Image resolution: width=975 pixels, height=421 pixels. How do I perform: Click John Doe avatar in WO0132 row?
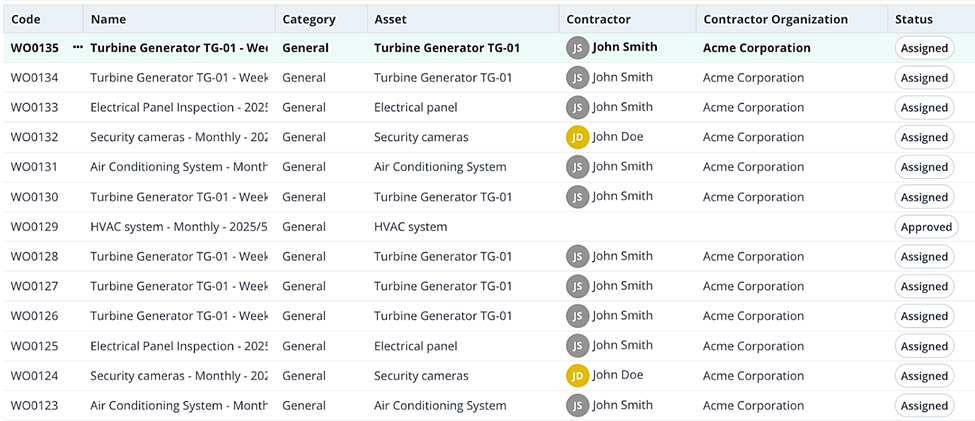[x=577, y=137]
